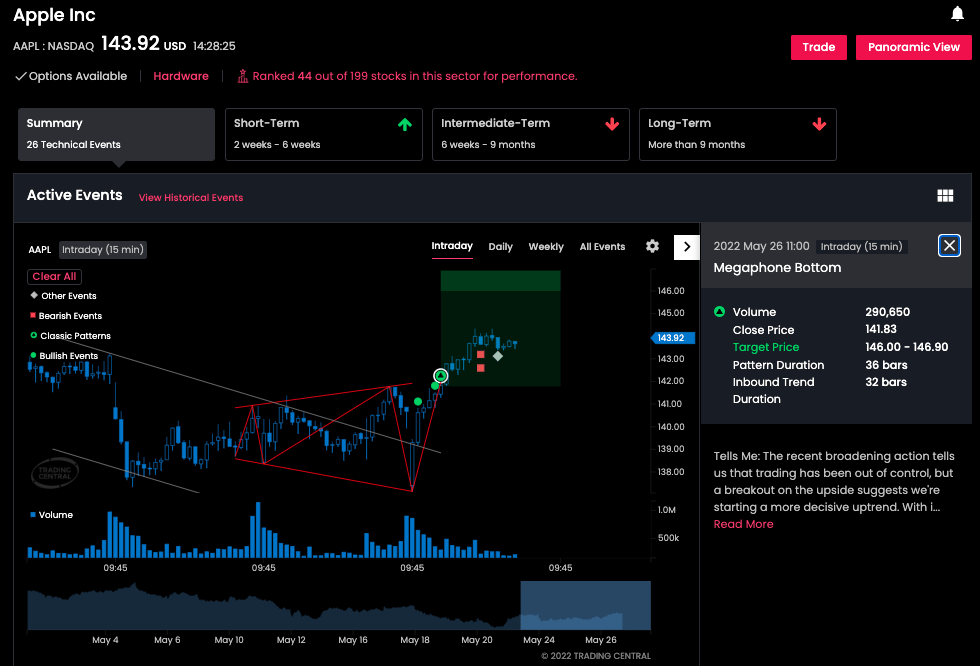Close the Megaphone Bottom details panel
The width and height of the screenshot is (980, 666).
[x=949, y=246]
